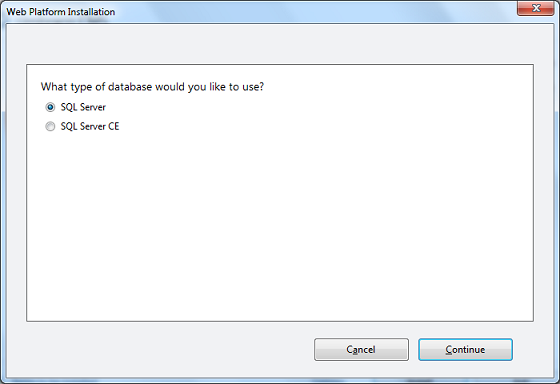Click the red X icon in title bar
The height and width of the screenshot is (384, 560).
click(x=535, y=8)
